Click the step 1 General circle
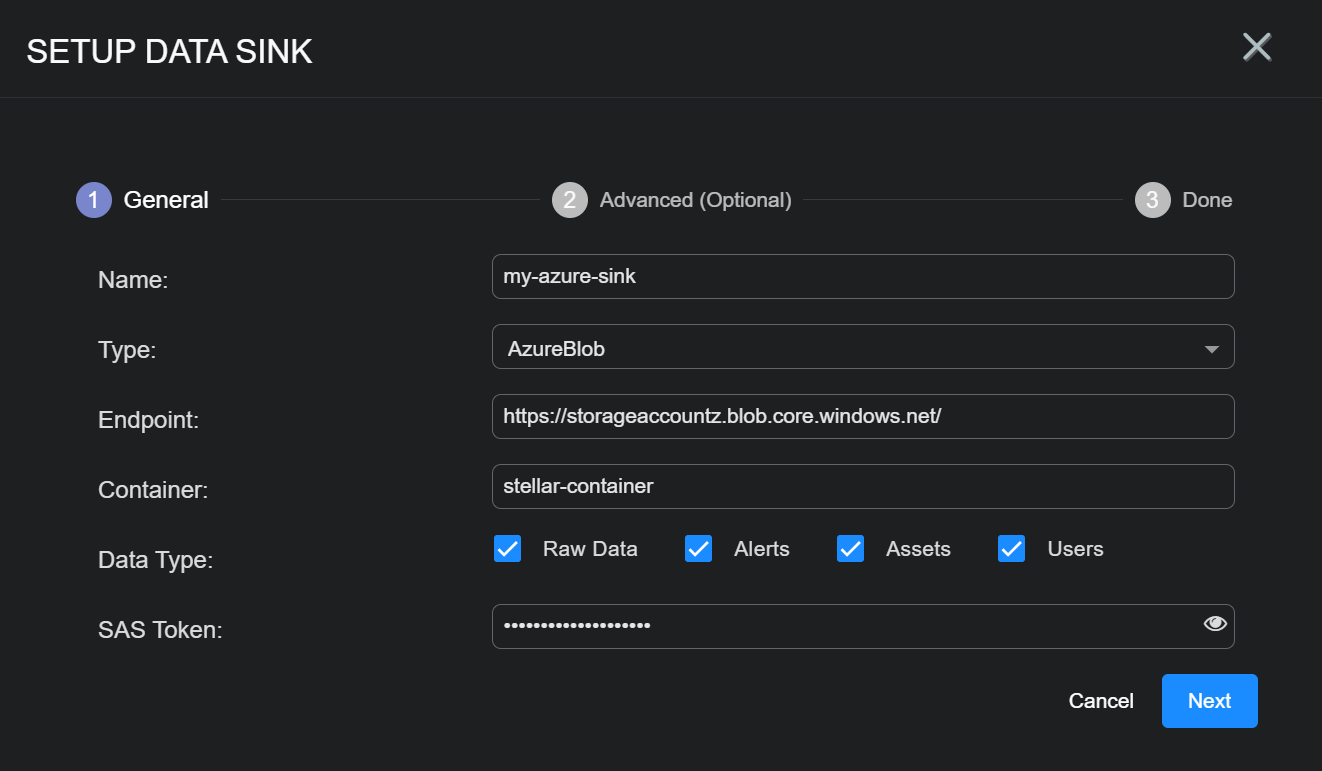1322x771 pixels. 94,200
